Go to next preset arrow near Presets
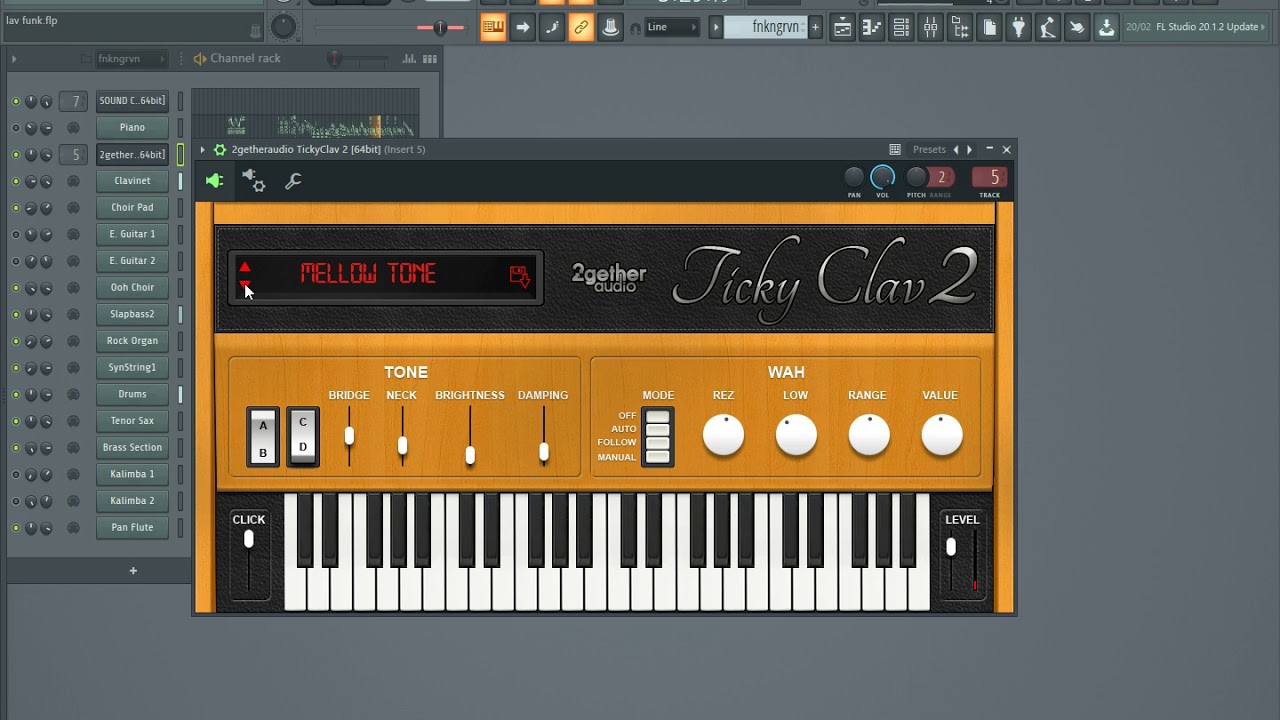Image resolution: width=1280 pixels, height=720 pixels. pyautogui.click(x=969, y=150)
